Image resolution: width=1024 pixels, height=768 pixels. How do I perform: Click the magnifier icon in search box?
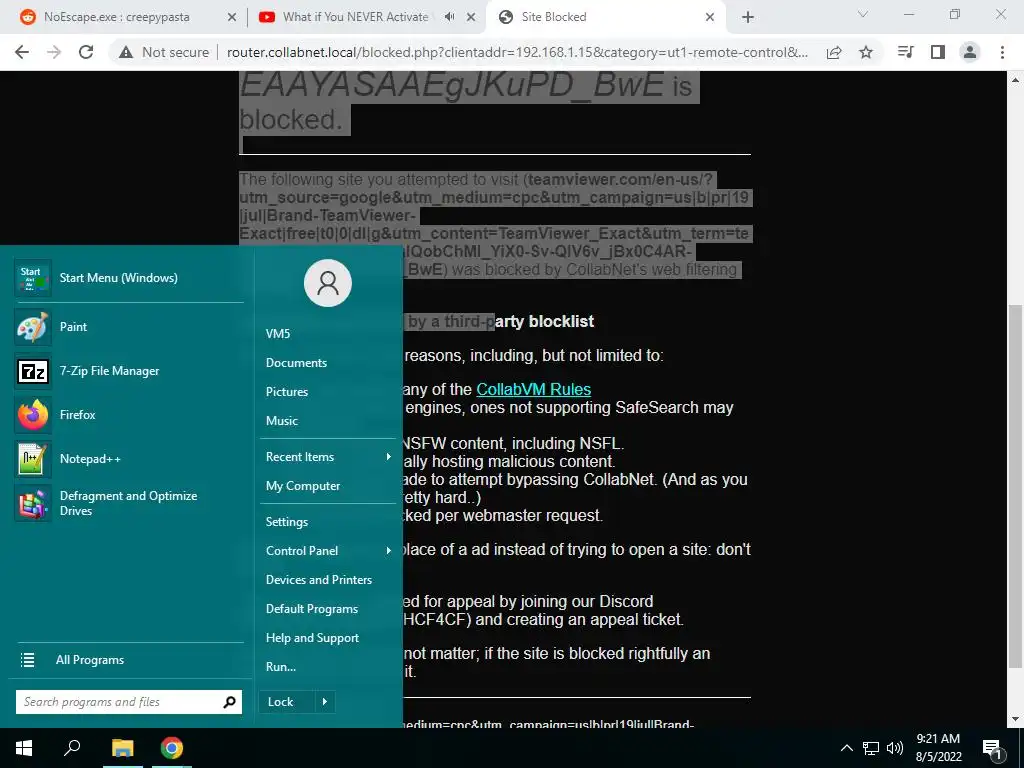229,702
